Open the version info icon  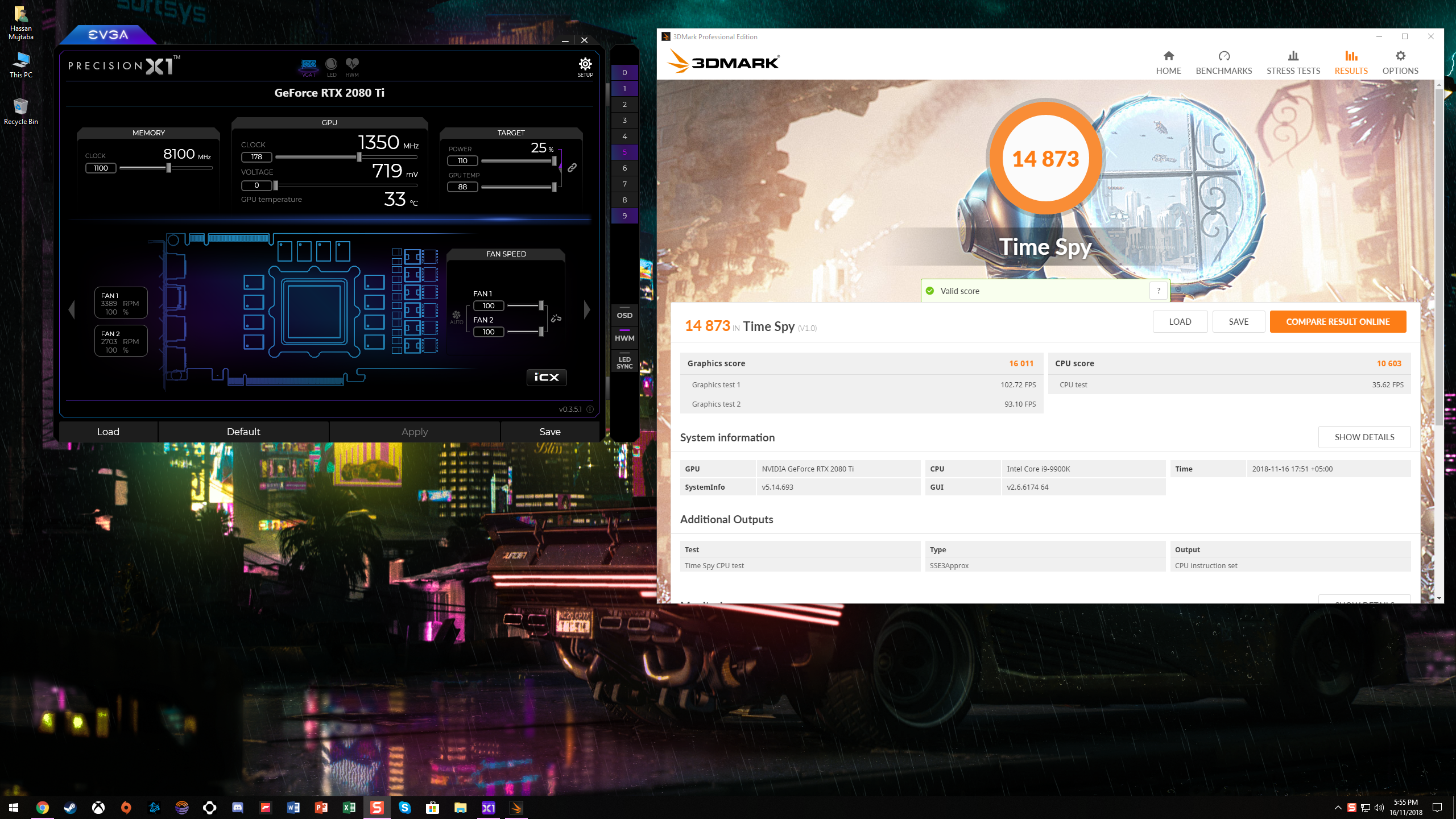tap(590, 409)
